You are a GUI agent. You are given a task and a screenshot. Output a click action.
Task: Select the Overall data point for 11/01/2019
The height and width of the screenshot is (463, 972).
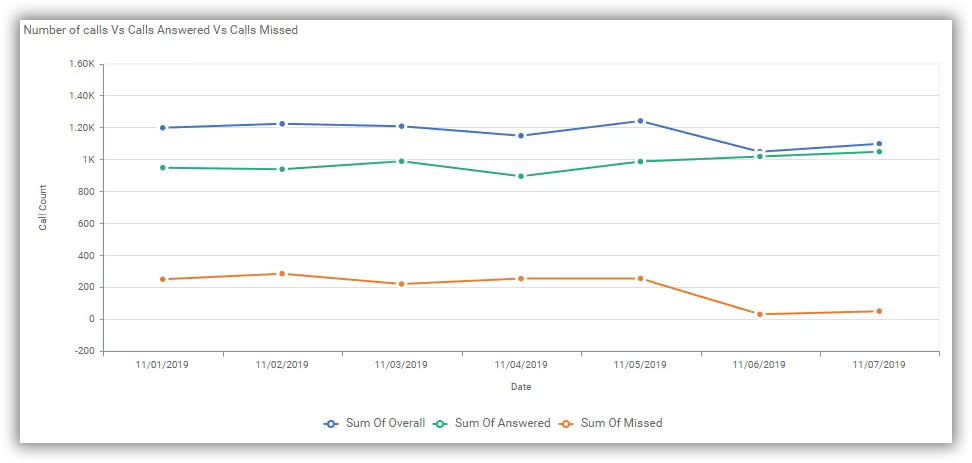pos(162,128)
